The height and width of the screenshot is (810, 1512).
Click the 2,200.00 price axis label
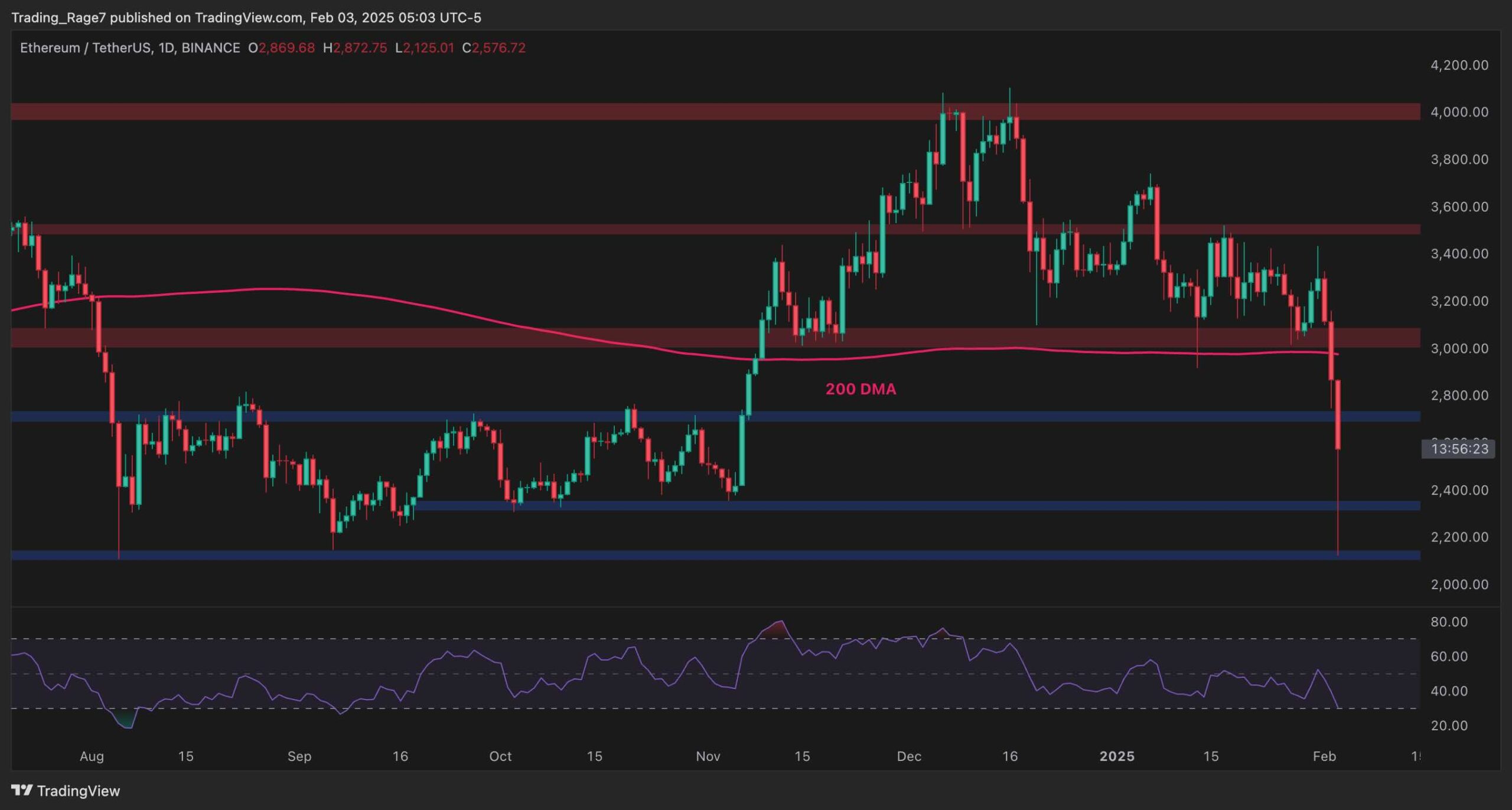click(1459, 537)
